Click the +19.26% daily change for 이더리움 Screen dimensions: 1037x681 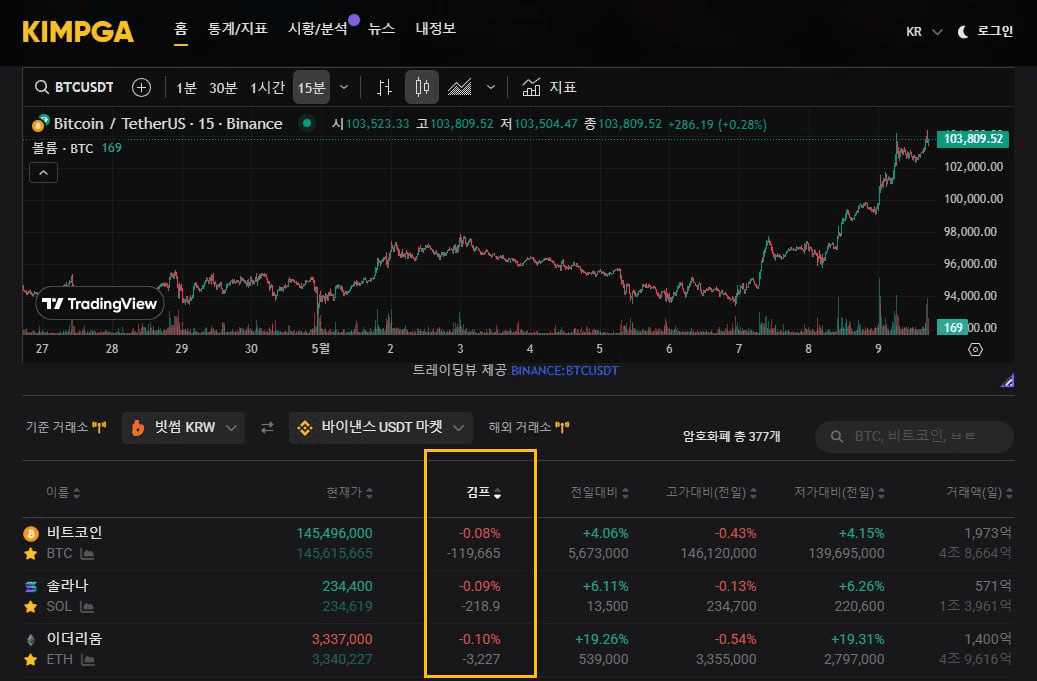pyautogui.click(x=601, y=639)
